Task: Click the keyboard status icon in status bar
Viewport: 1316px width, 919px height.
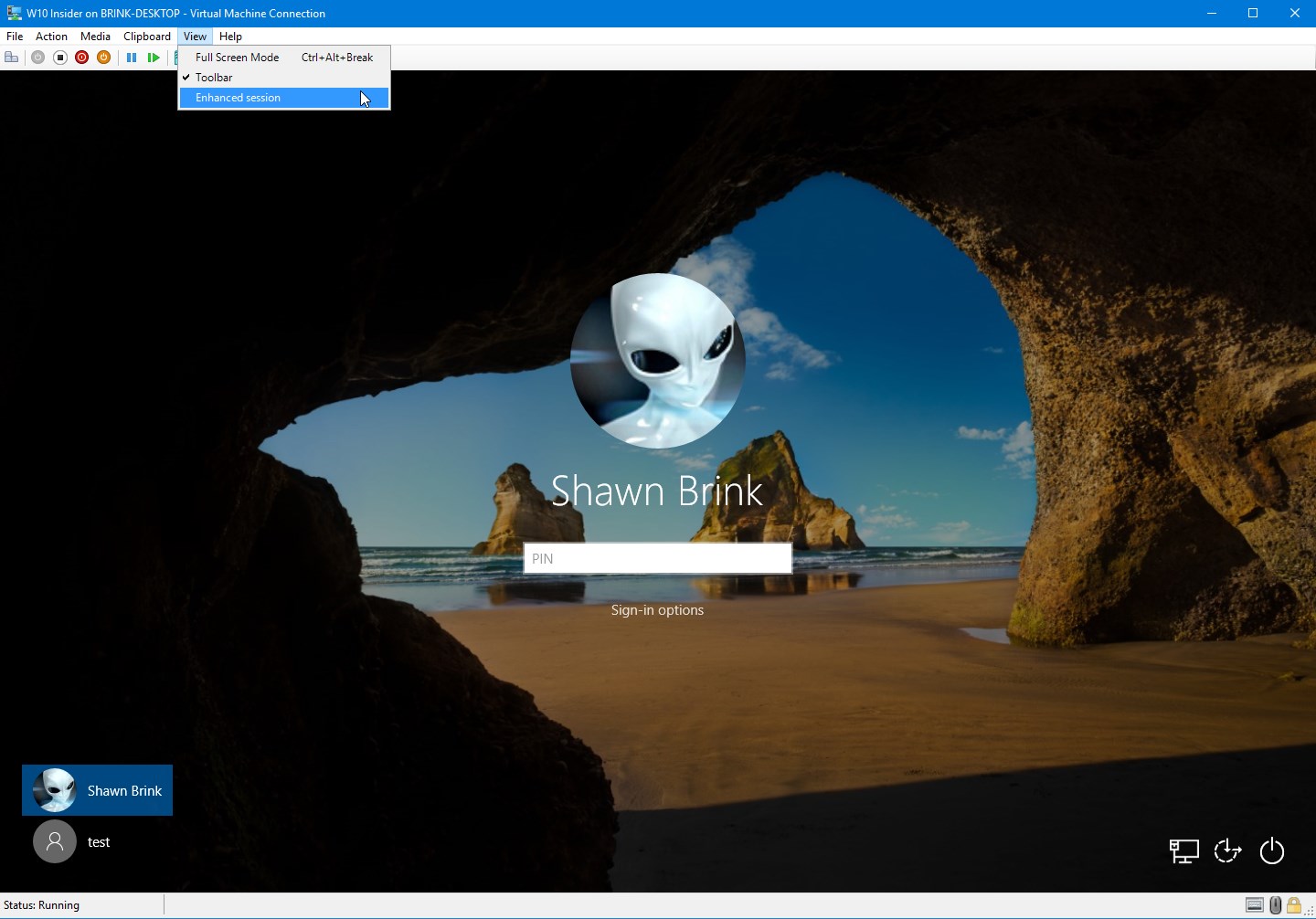Action: coord(1255,905)
